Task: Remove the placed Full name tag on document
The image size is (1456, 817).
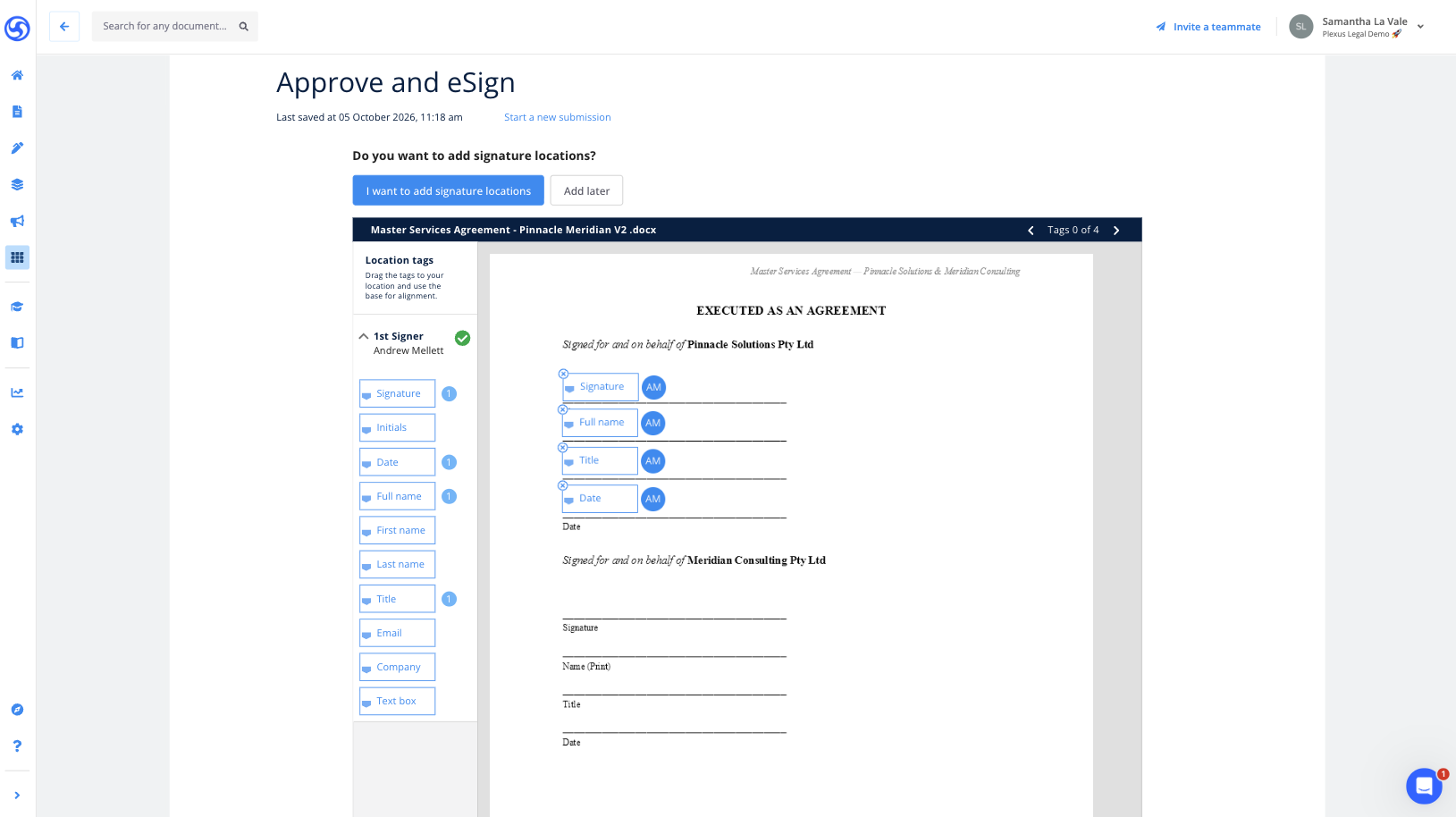Action: tap(563, 409)
